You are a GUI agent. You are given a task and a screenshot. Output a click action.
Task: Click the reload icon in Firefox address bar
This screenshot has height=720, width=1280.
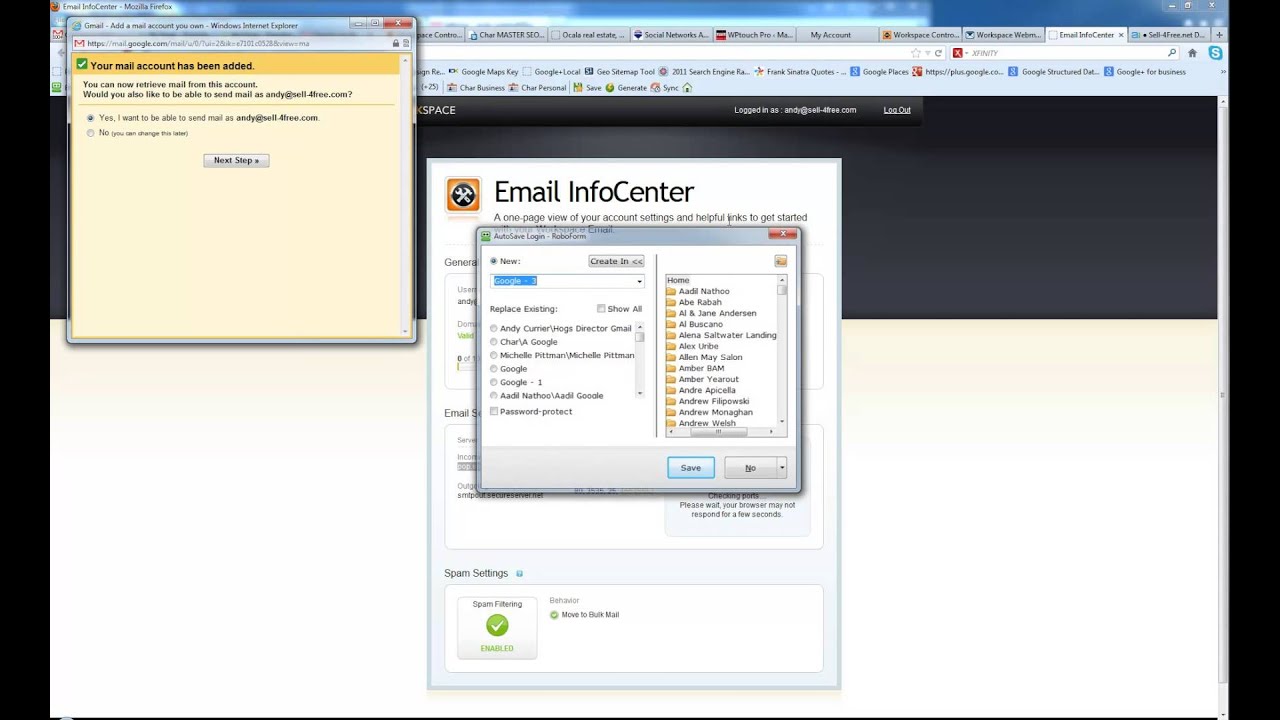(x=938, y=53)
